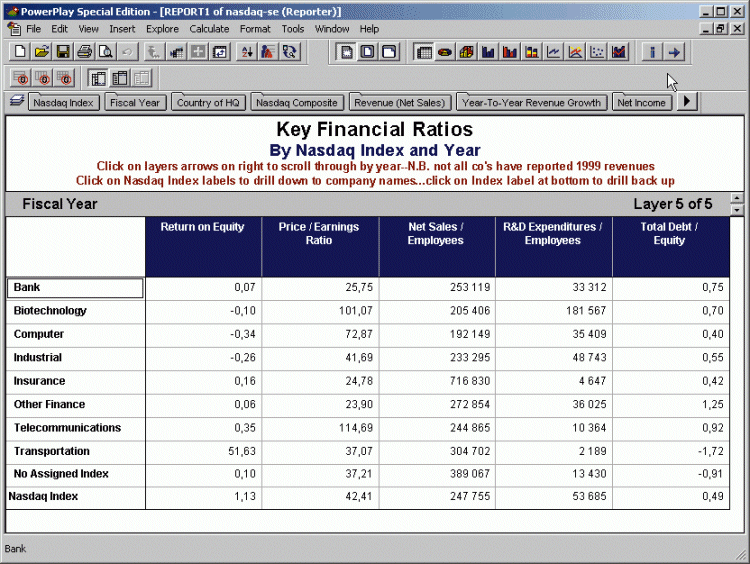
Task: Go to previous layer with the up arrow
Action: click(737, 198)
